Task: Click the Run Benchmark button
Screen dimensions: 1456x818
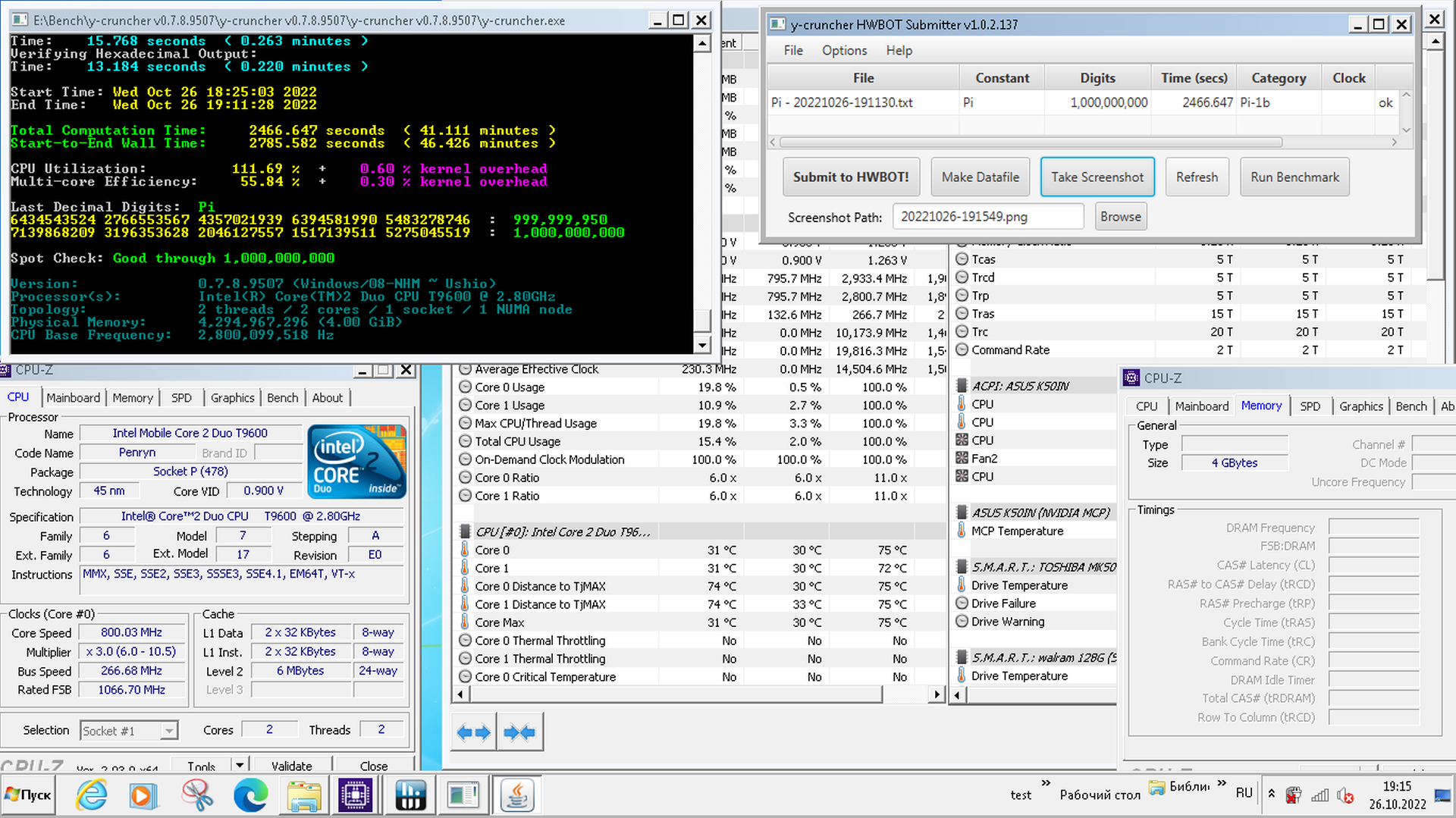Action: click(1294, 177)
